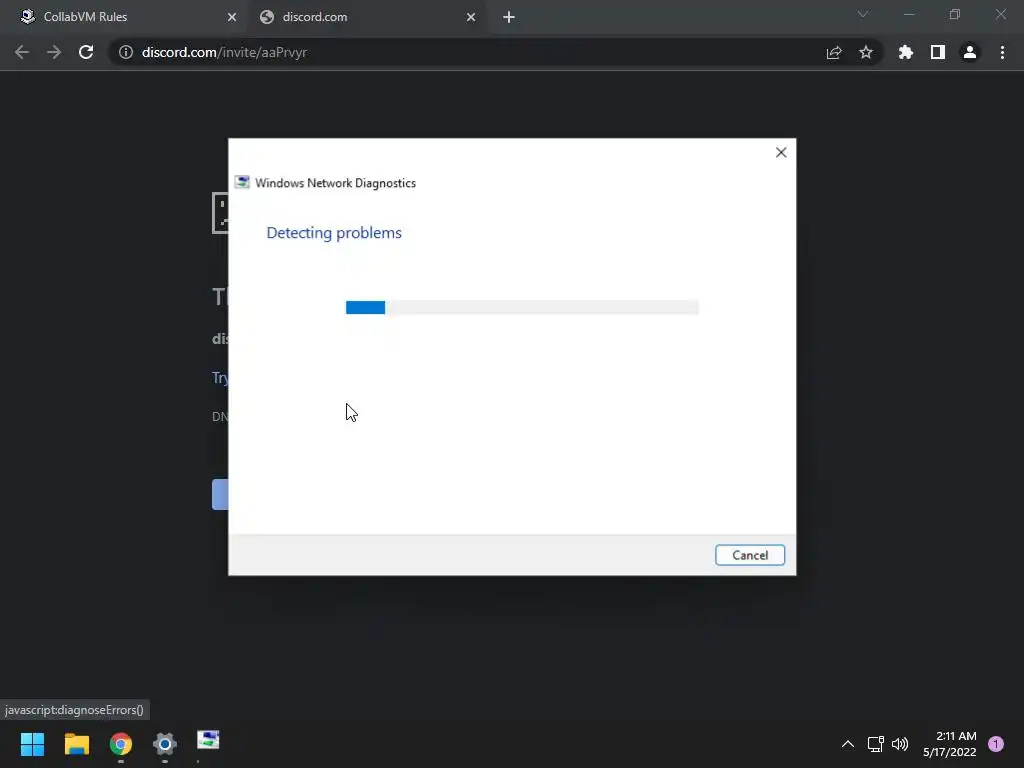
Task: Toggle the Chrome side panel icon
Action: (938, 52)
